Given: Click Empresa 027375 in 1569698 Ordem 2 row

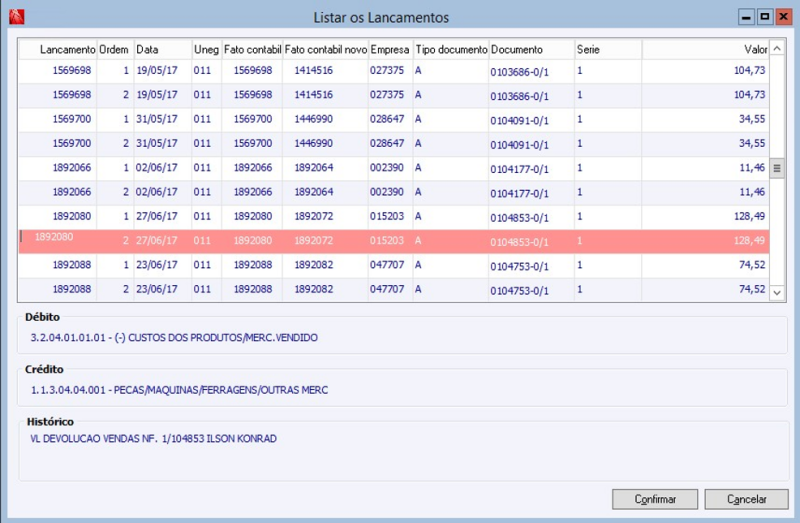Looking at the screenshot, I should click(387, 95).
